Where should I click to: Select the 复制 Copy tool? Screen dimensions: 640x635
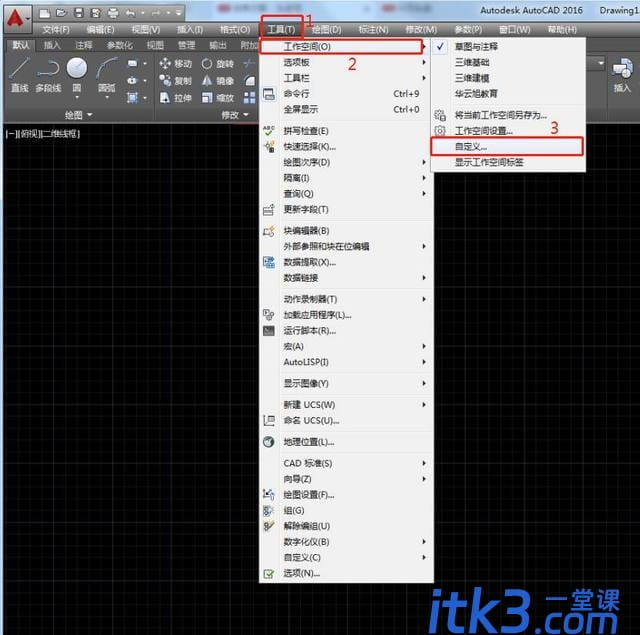176,81
